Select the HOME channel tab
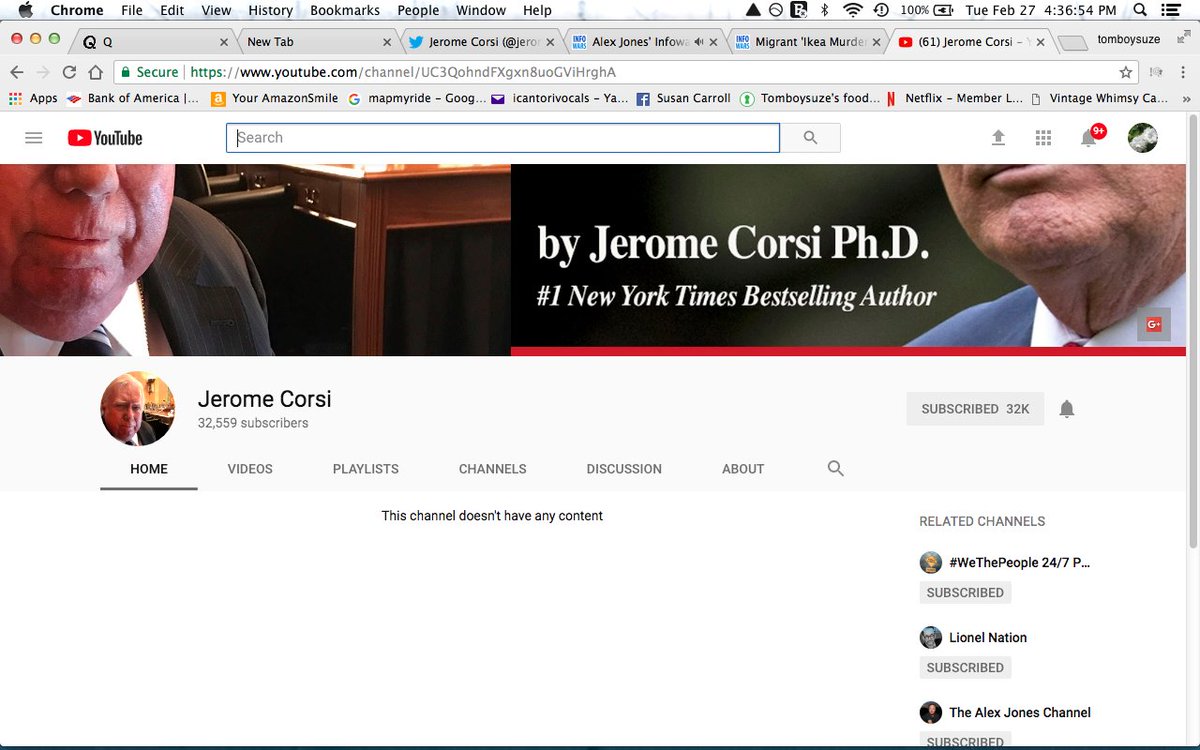1200x750 pixels. click(x=149, y=469)
